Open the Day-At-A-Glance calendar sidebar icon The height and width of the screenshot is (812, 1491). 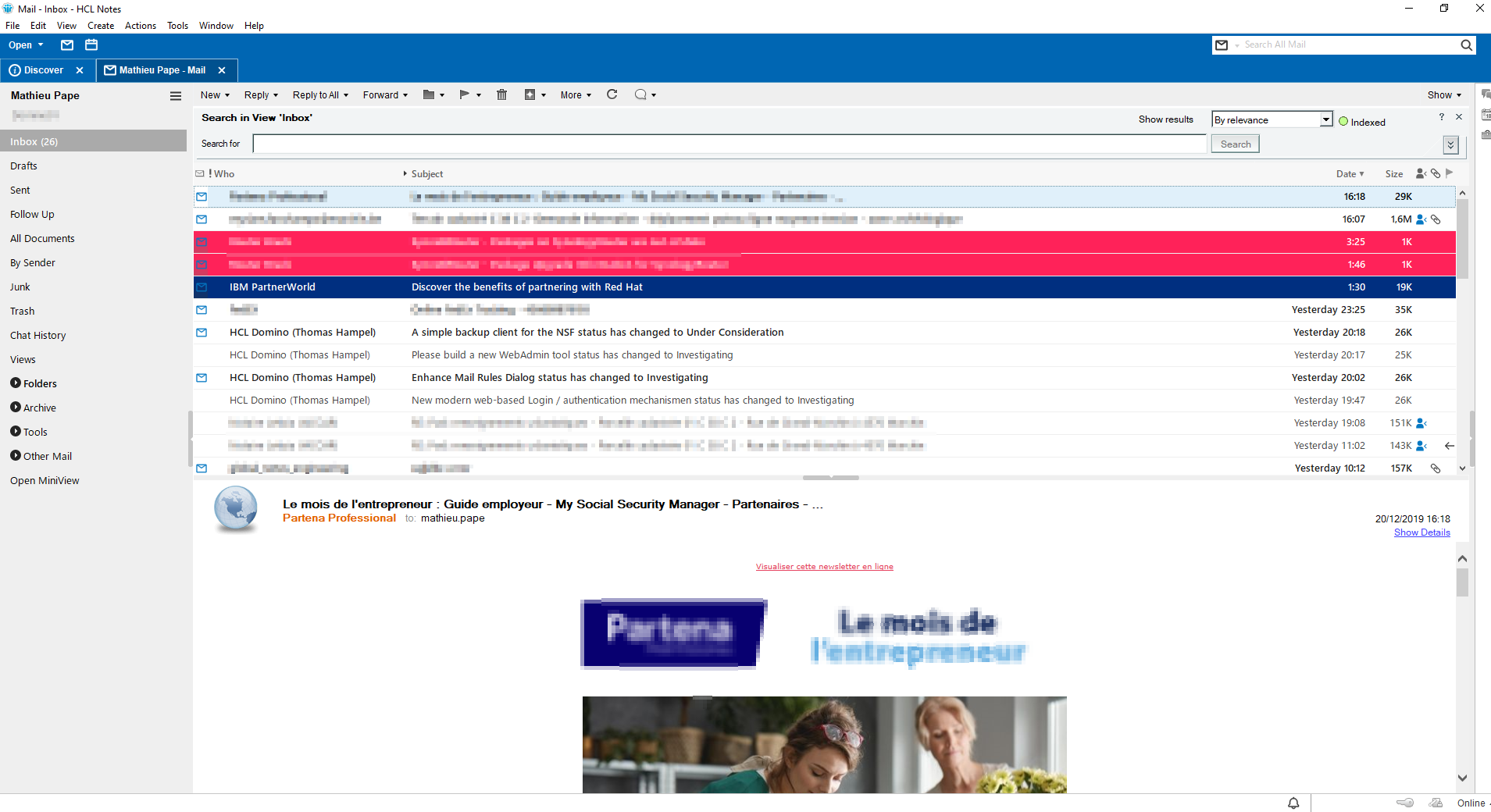(x=1486, y=115)
